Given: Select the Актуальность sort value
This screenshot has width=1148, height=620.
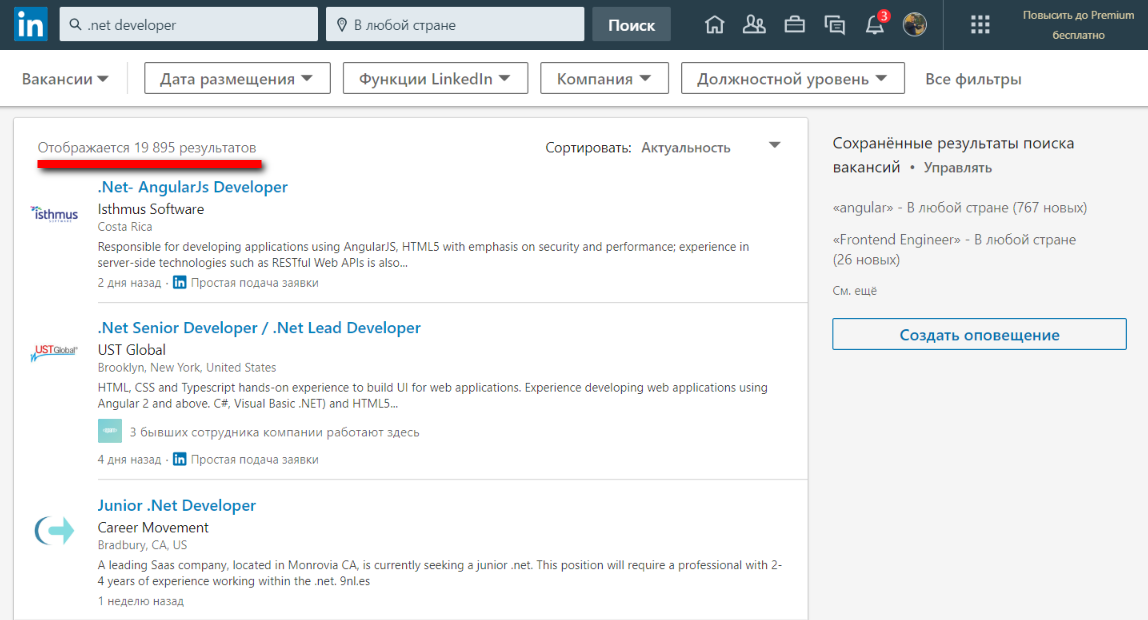Looking at the screenshot, I should click(686, 148).
